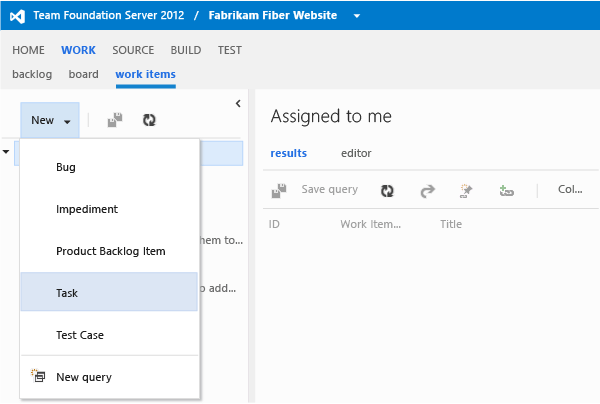The width and height of the screenshot is (600, 404).
Task: Switch to the SOURCE hub
Action: click(x=133, y=50)
